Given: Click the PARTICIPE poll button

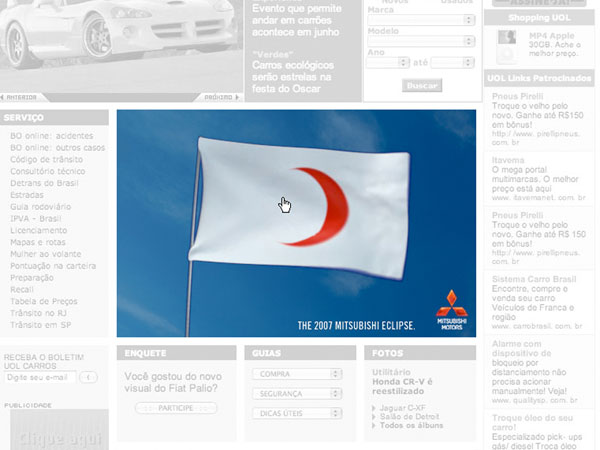Looking at the screenshot, I should click(x=176, y=408).
